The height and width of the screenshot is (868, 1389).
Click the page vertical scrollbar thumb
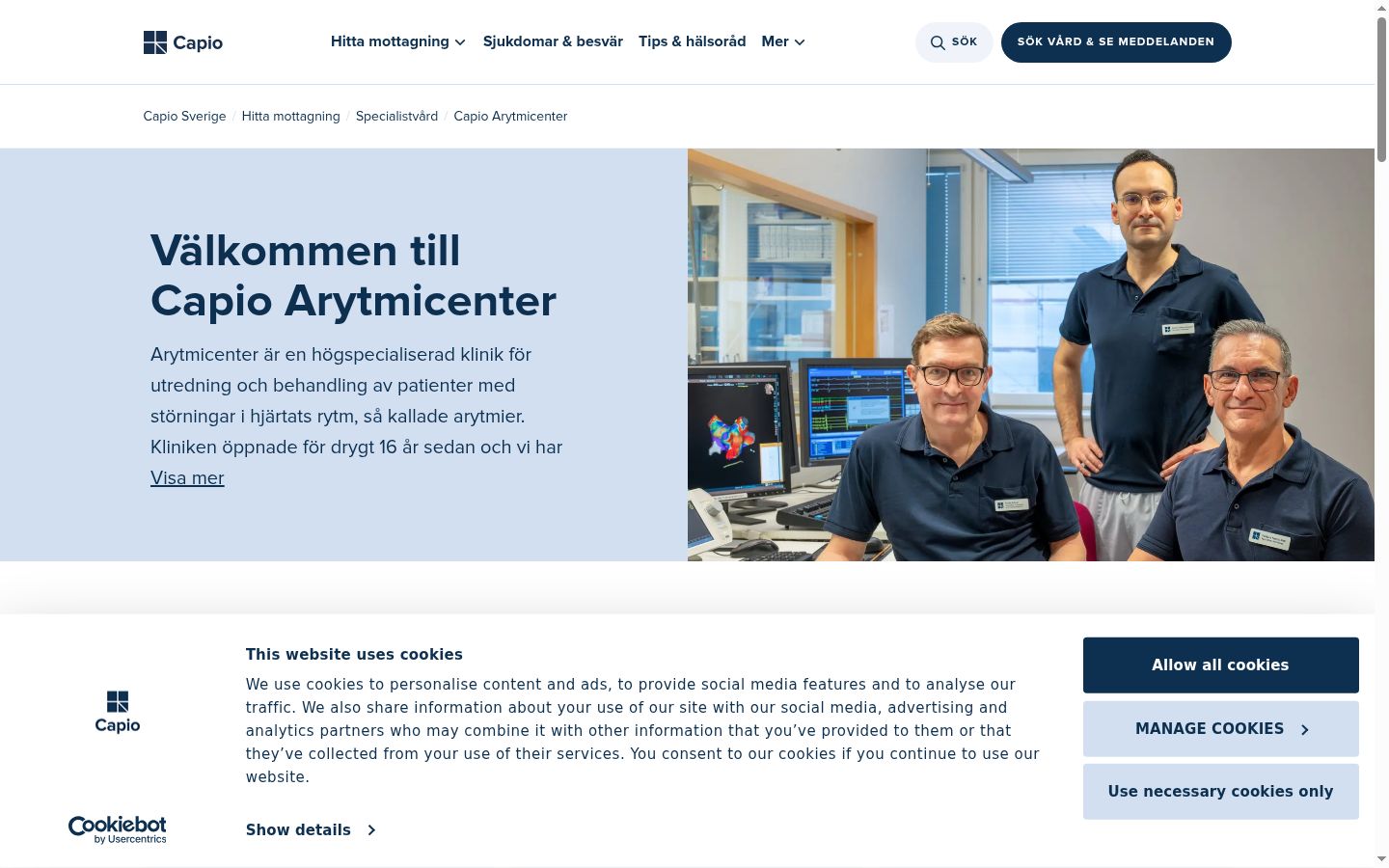(x=1381, y=89)
